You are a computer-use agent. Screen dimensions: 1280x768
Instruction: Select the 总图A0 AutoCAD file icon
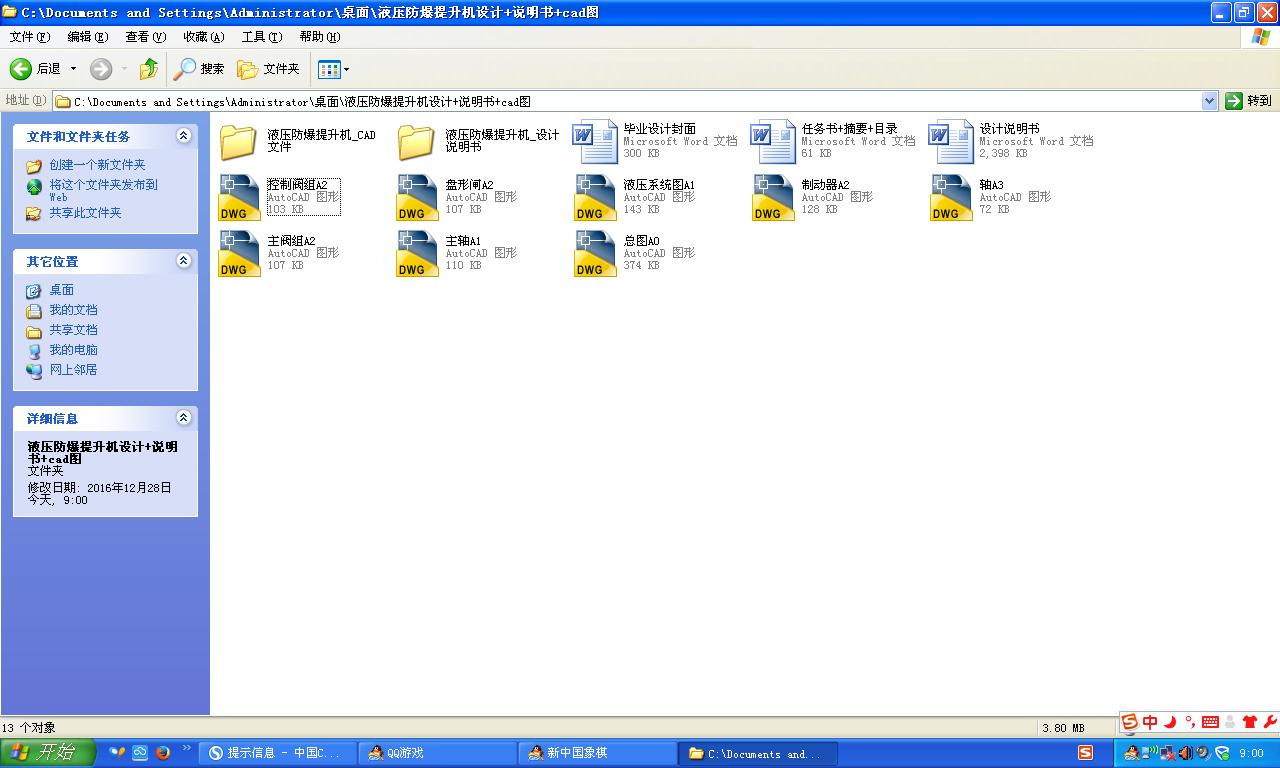click(x=594, y=252)
